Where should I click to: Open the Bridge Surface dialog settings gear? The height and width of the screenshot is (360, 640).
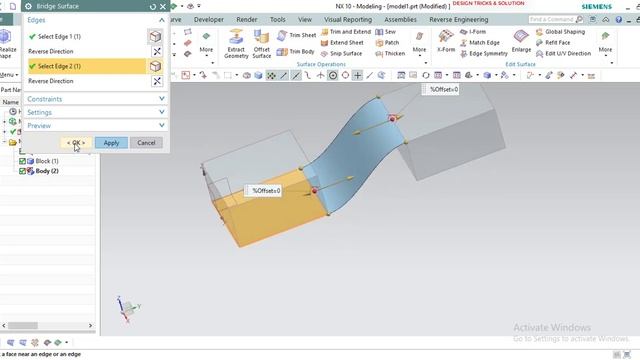[28, 7]
